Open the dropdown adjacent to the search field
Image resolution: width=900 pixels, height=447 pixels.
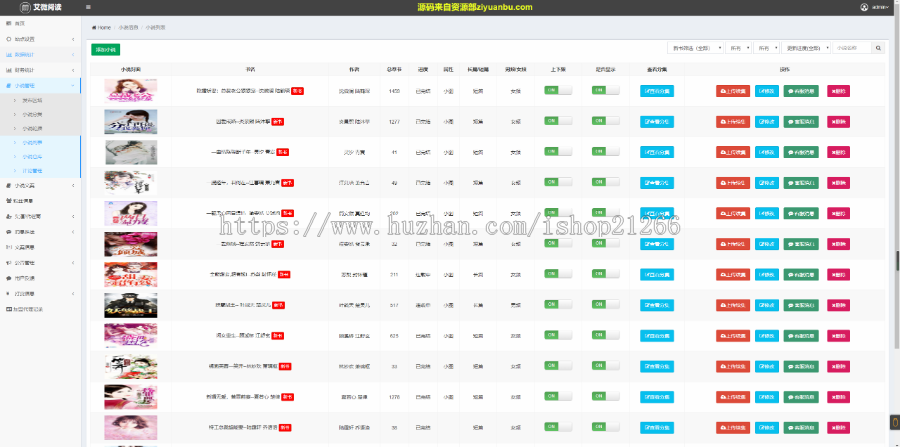807,48
